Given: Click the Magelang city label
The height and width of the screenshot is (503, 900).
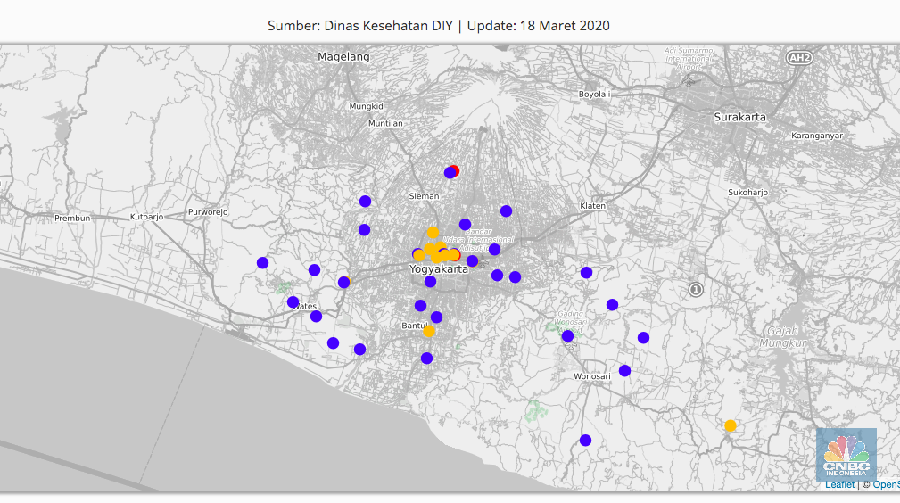Looking at the screenshot, I should [x=343, y=57].
